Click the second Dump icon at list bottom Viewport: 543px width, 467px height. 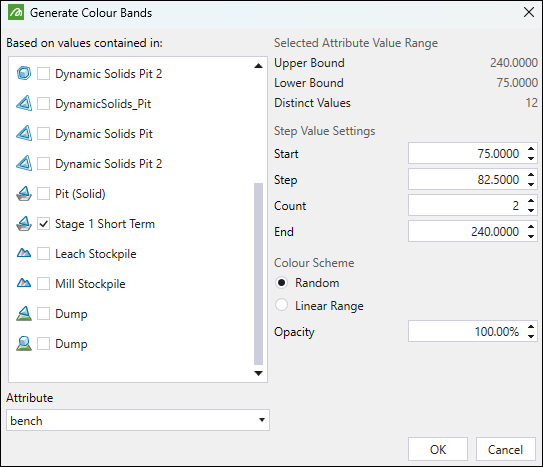pos(24,343)
